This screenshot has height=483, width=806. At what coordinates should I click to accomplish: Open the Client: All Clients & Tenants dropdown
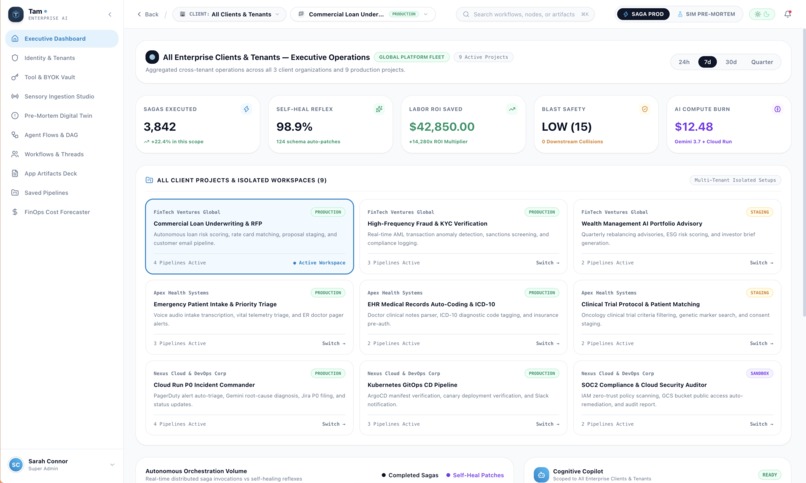click(230, 14)
